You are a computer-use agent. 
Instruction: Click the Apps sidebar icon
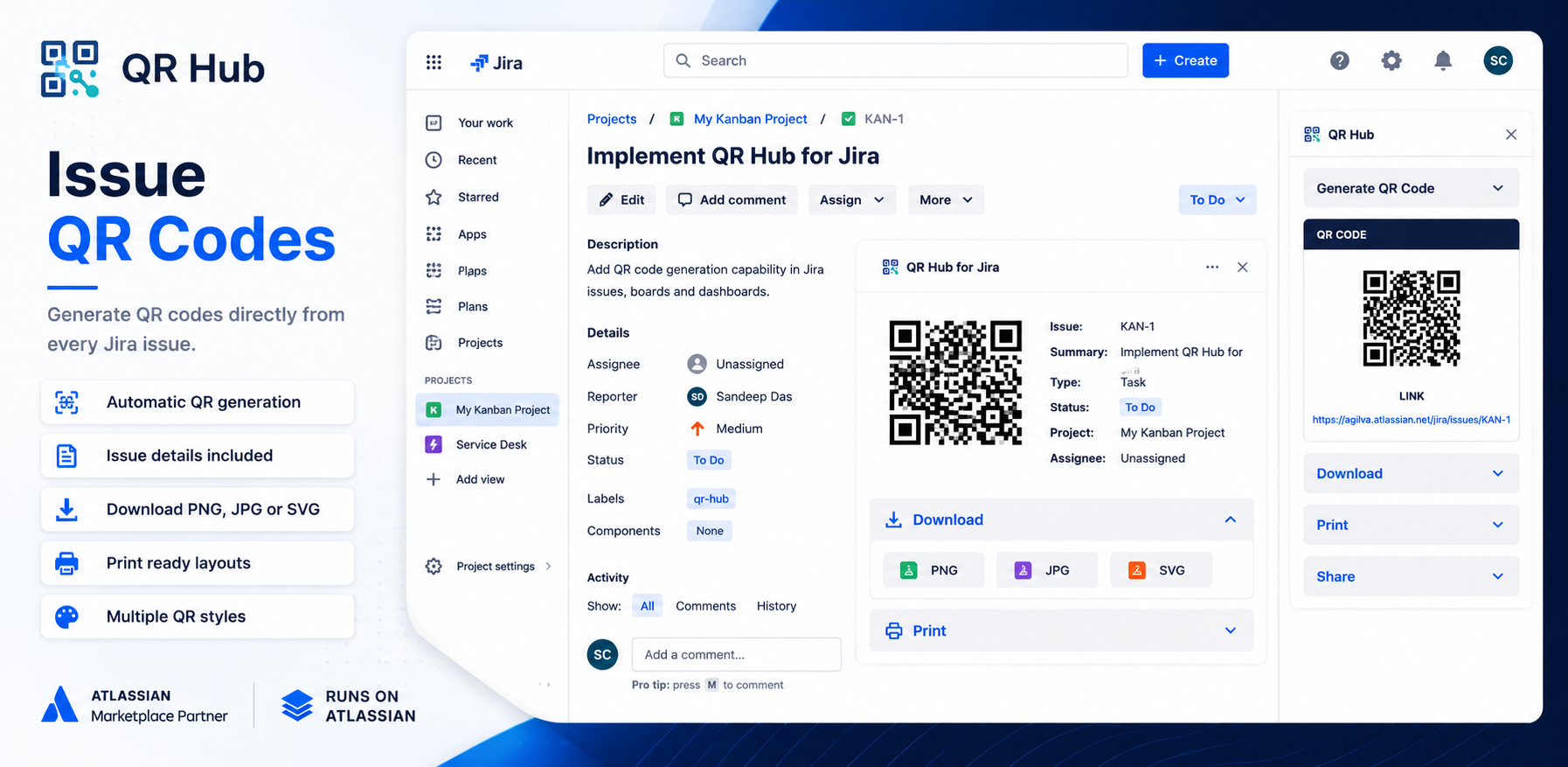click(434, 234)
